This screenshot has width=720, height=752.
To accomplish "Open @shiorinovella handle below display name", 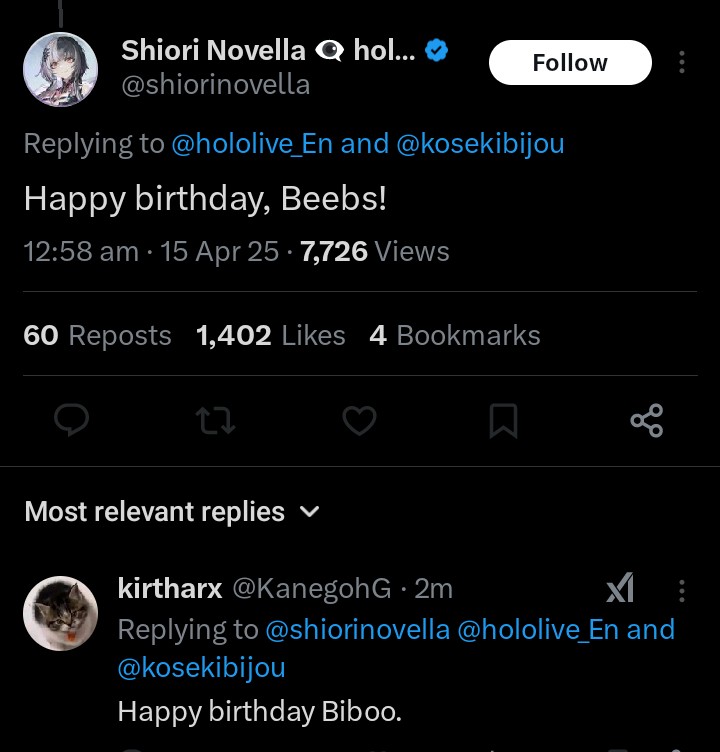I will pyautogui.click(x=215, y=85).
